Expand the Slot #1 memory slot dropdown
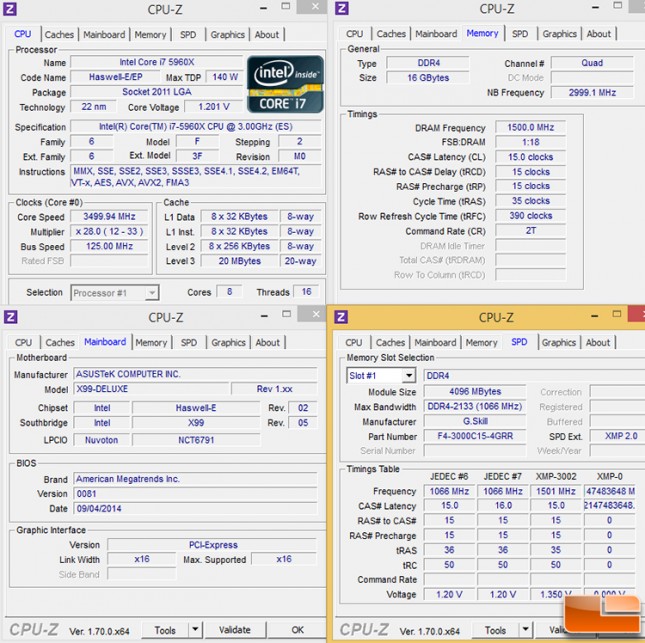This screenshot has width=645, height=643. tap(381, 376)
